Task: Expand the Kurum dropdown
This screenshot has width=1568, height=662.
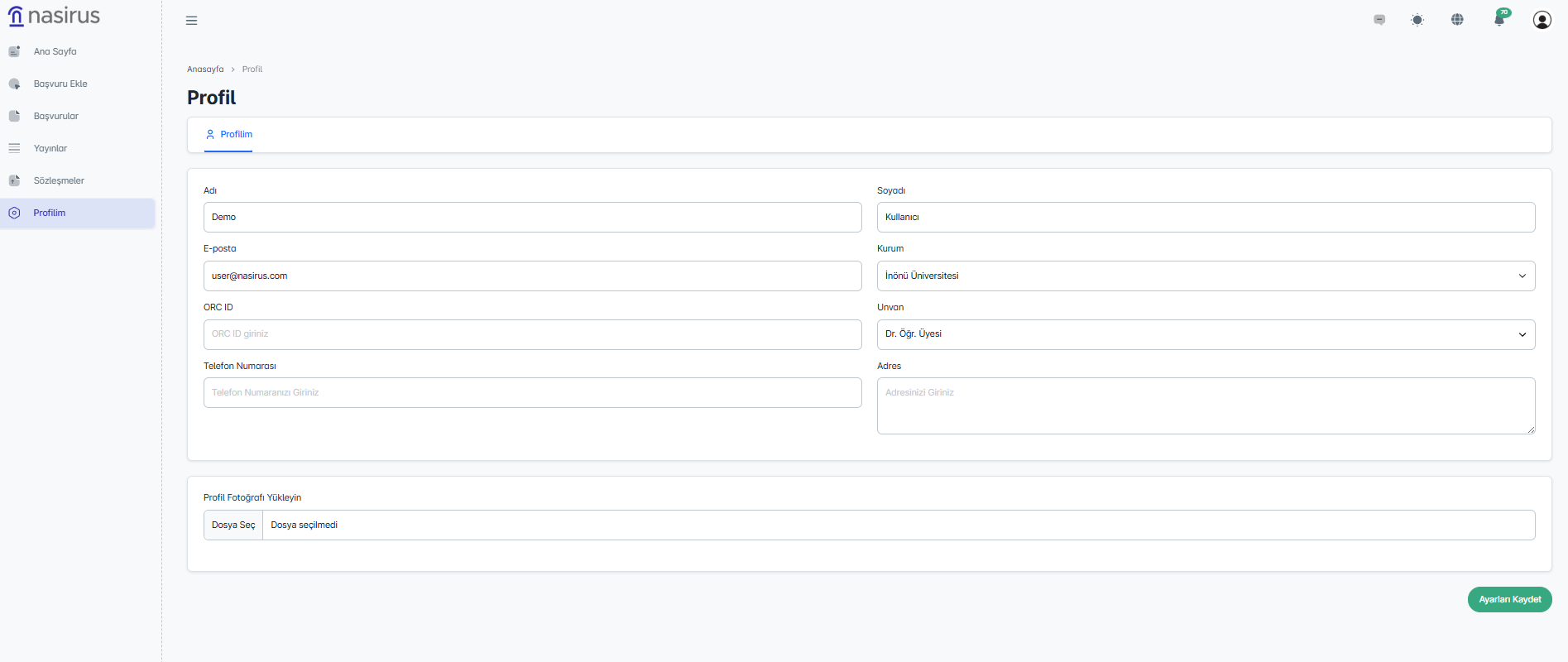Action: point(1205,276)
